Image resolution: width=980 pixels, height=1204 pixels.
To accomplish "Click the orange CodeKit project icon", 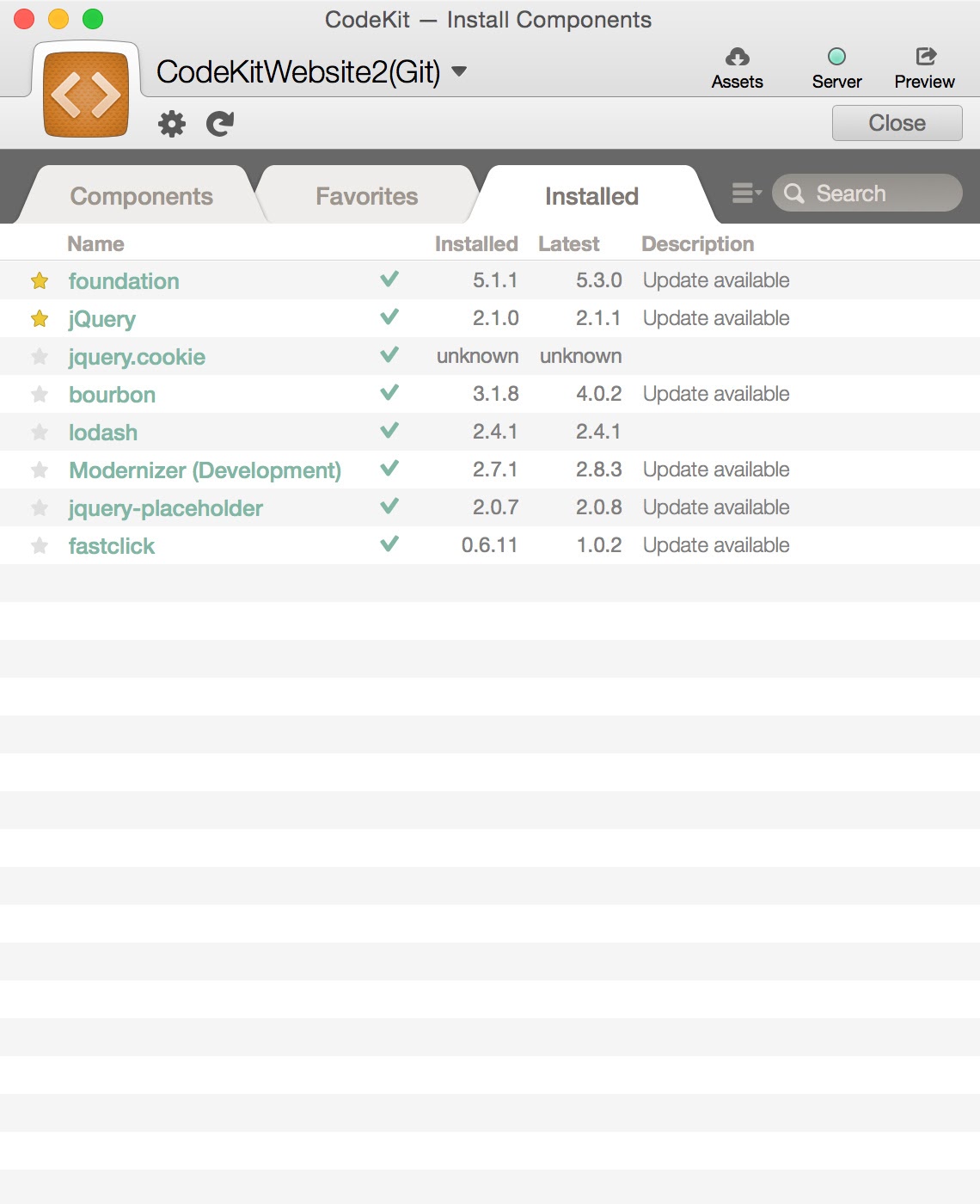I will tap(86, 94).
